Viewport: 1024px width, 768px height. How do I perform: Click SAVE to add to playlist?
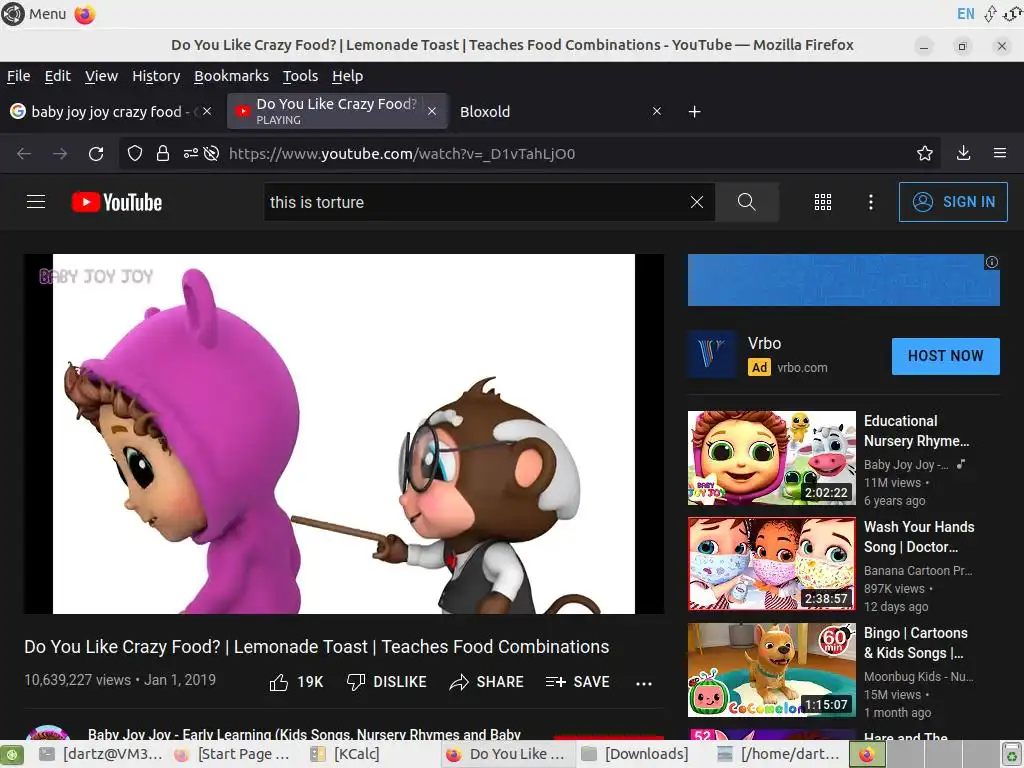click(x=577, y=682)
